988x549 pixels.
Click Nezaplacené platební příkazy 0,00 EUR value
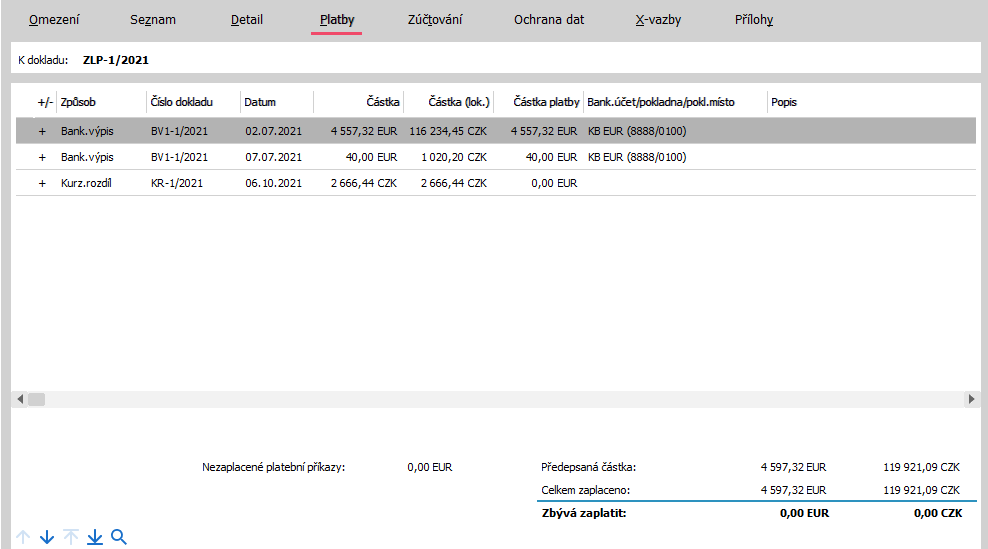tap(430, 467)
